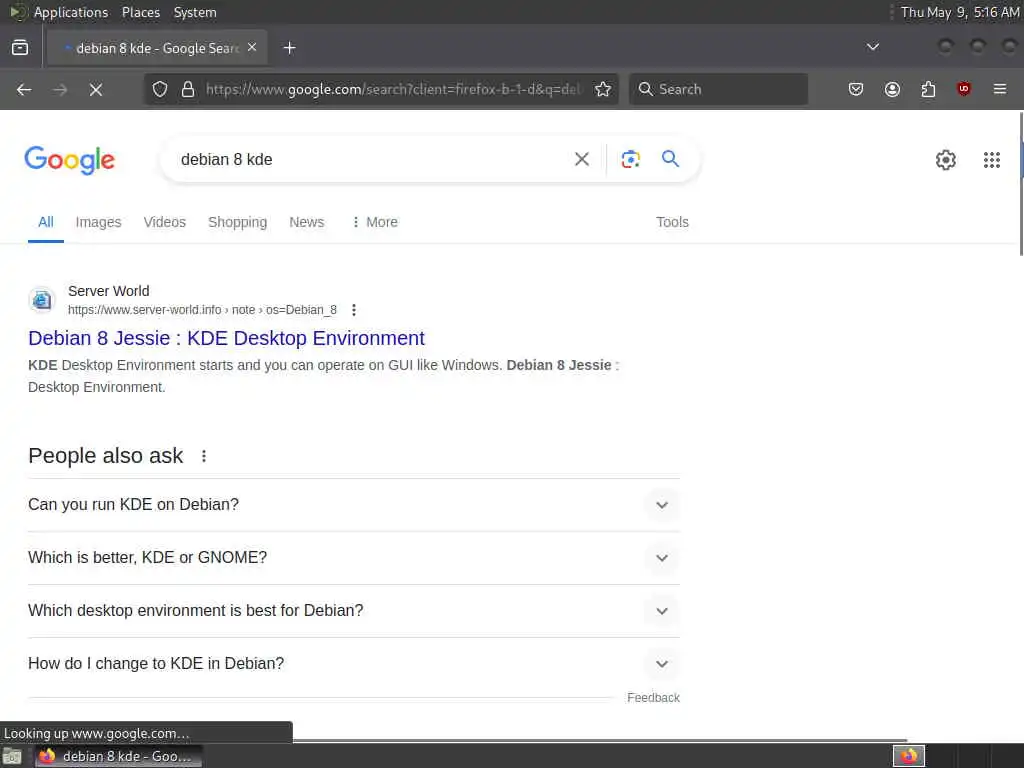The width and height of the screenshot is (1024, 768).
Task: Click the page vertical scrollbar
Action: (x=1021, y=184)
